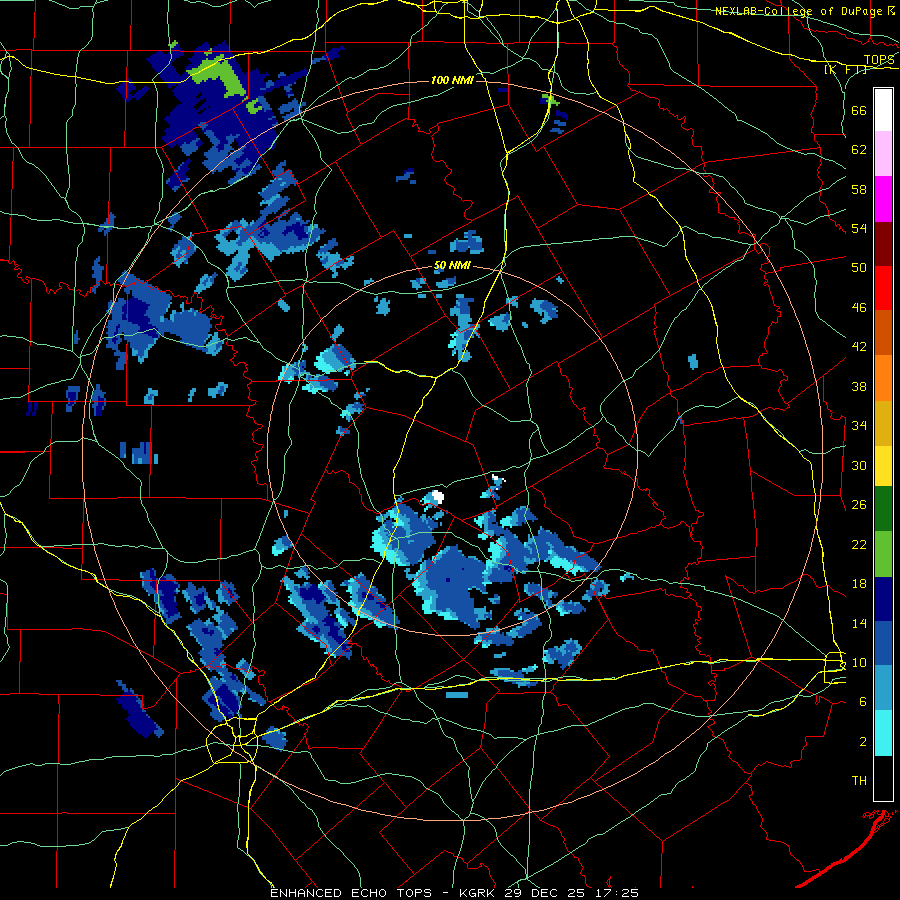Click the 'KGRK' station identifier in the caption

click(478, 893)
